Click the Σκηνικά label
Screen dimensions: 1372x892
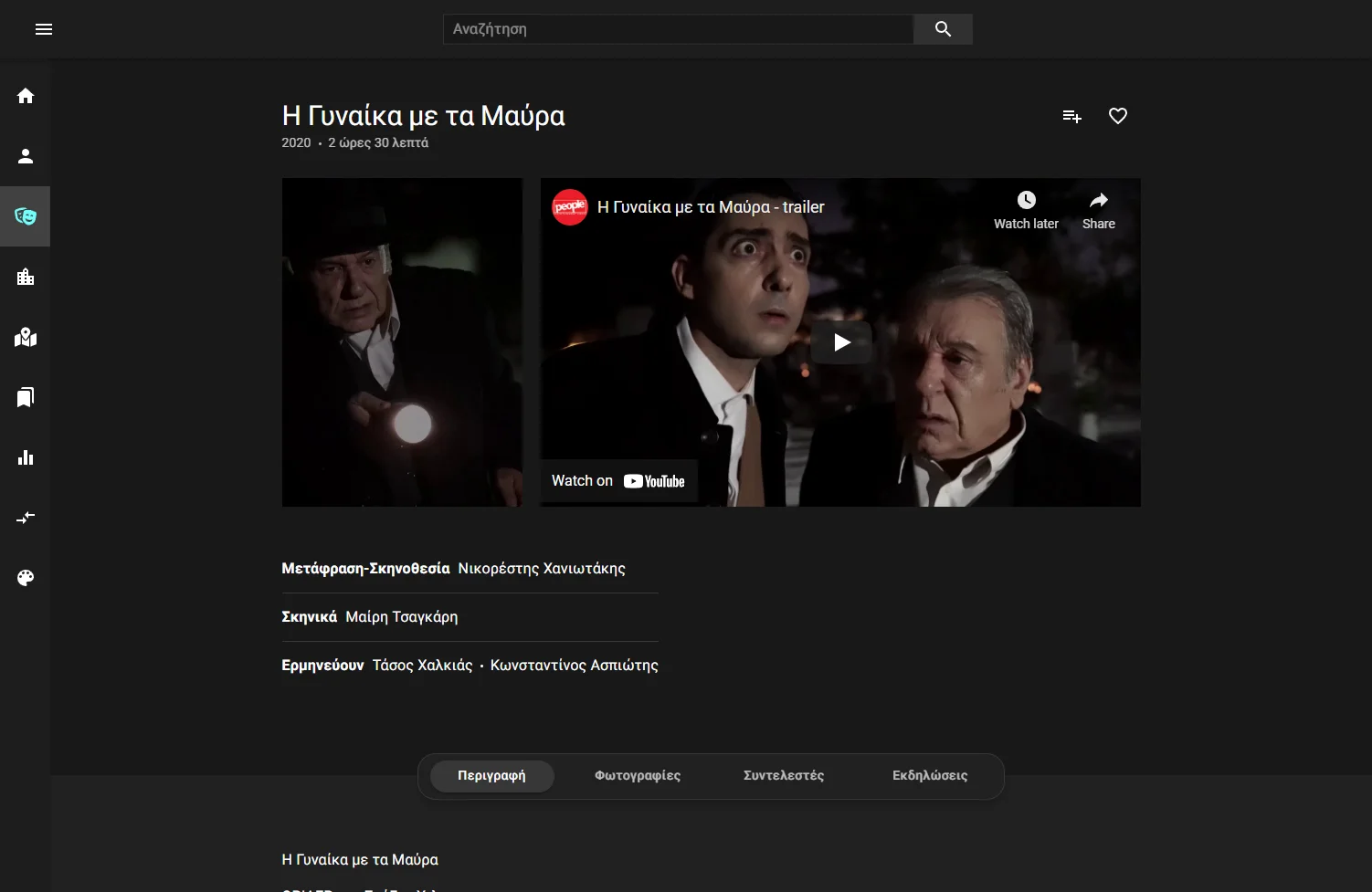pyautogui.click(x=310, y=617)
